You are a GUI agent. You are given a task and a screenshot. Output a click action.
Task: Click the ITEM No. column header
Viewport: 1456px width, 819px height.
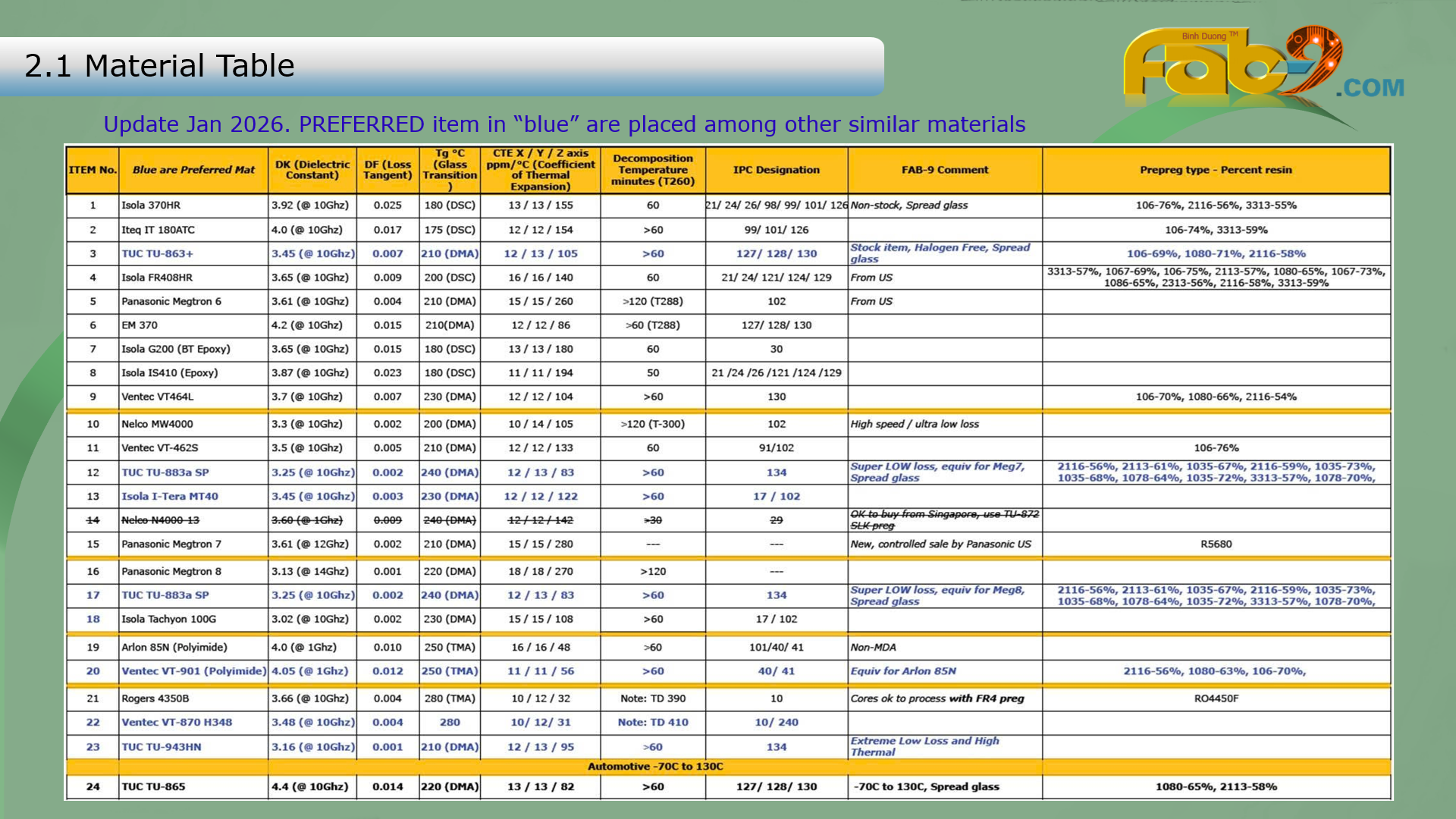point(93,170)
